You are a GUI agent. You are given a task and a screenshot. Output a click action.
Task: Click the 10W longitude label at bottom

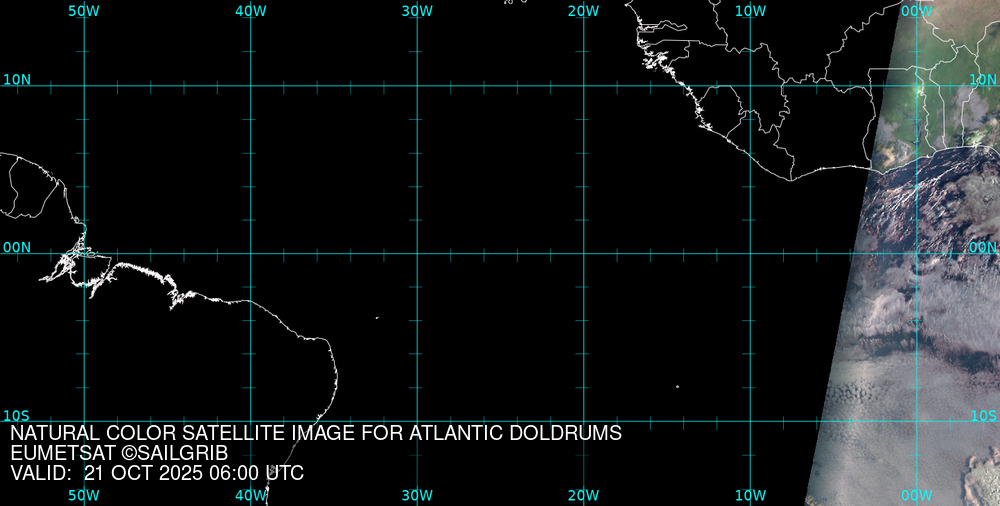750,495
